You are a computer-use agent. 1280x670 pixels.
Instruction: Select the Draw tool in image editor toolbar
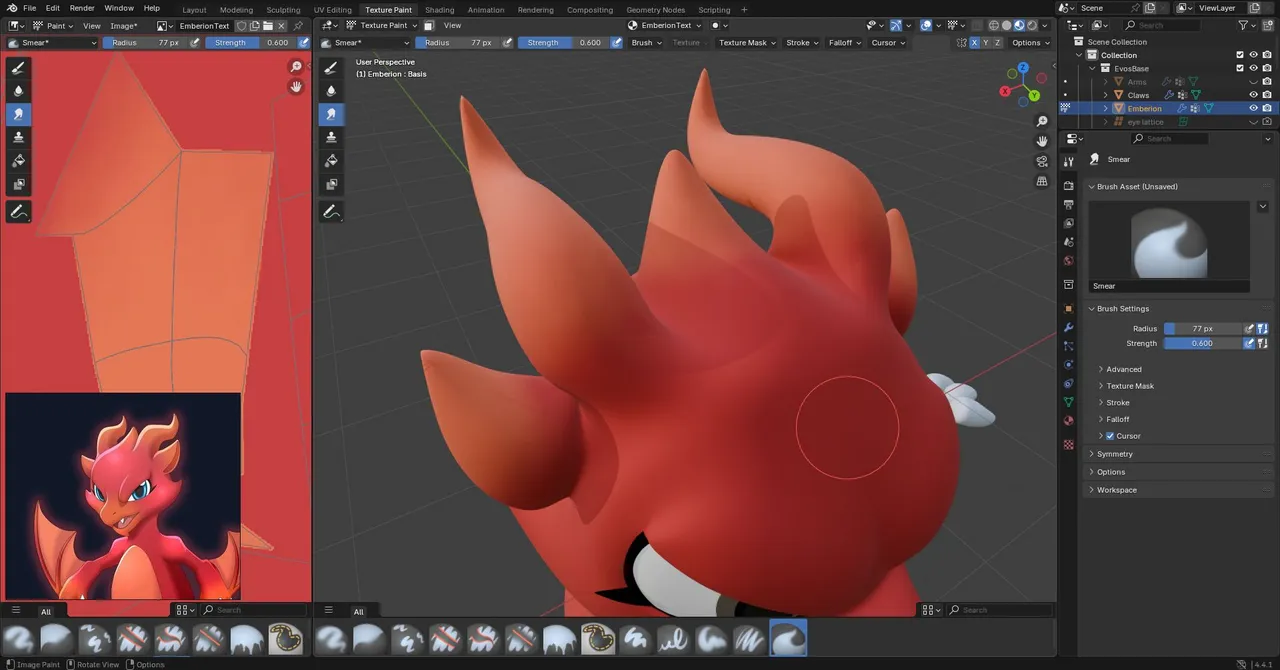click(18, 67)
